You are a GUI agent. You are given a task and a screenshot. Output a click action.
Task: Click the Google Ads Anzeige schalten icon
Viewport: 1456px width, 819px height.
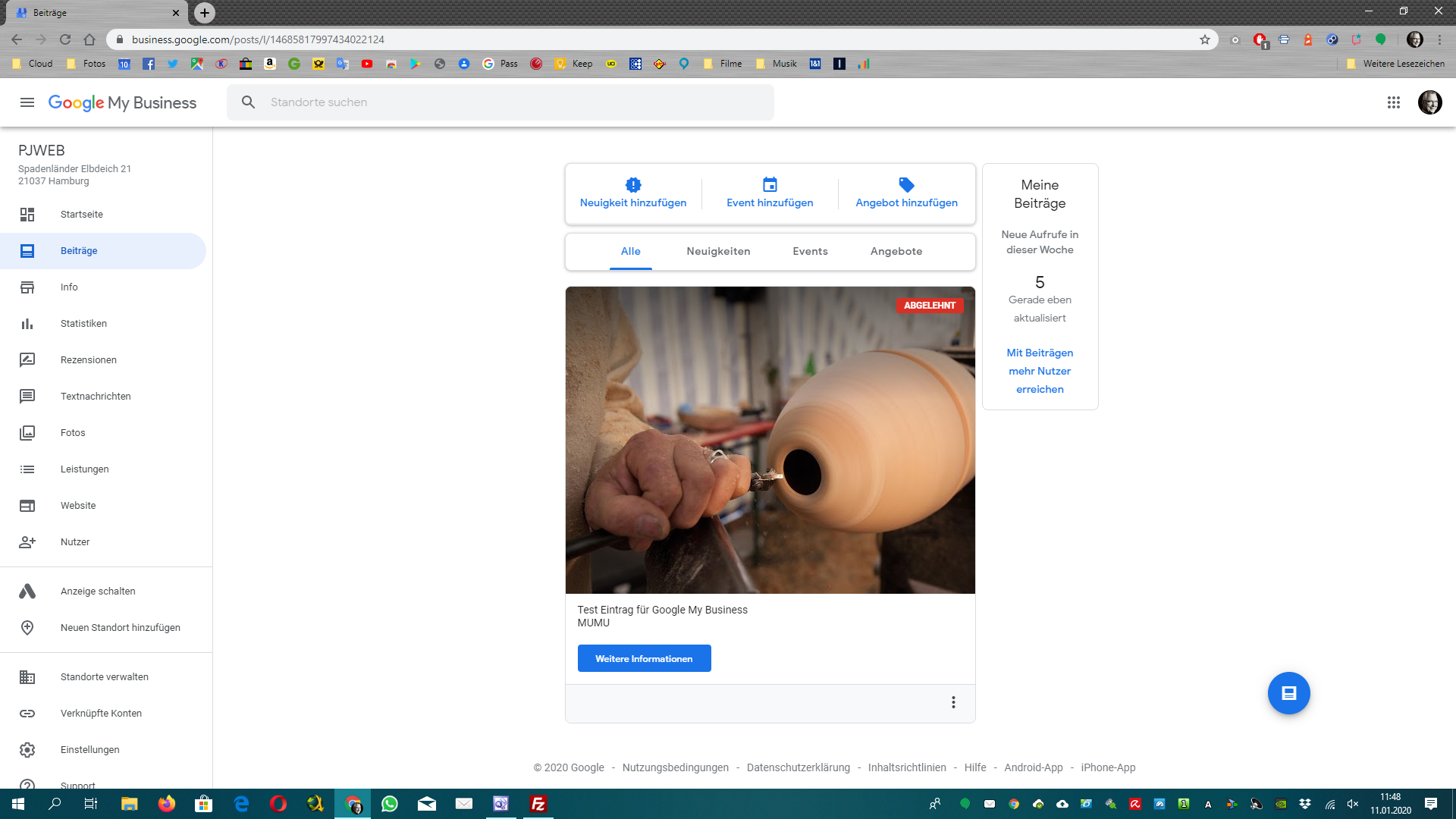[x=27, y=591]
